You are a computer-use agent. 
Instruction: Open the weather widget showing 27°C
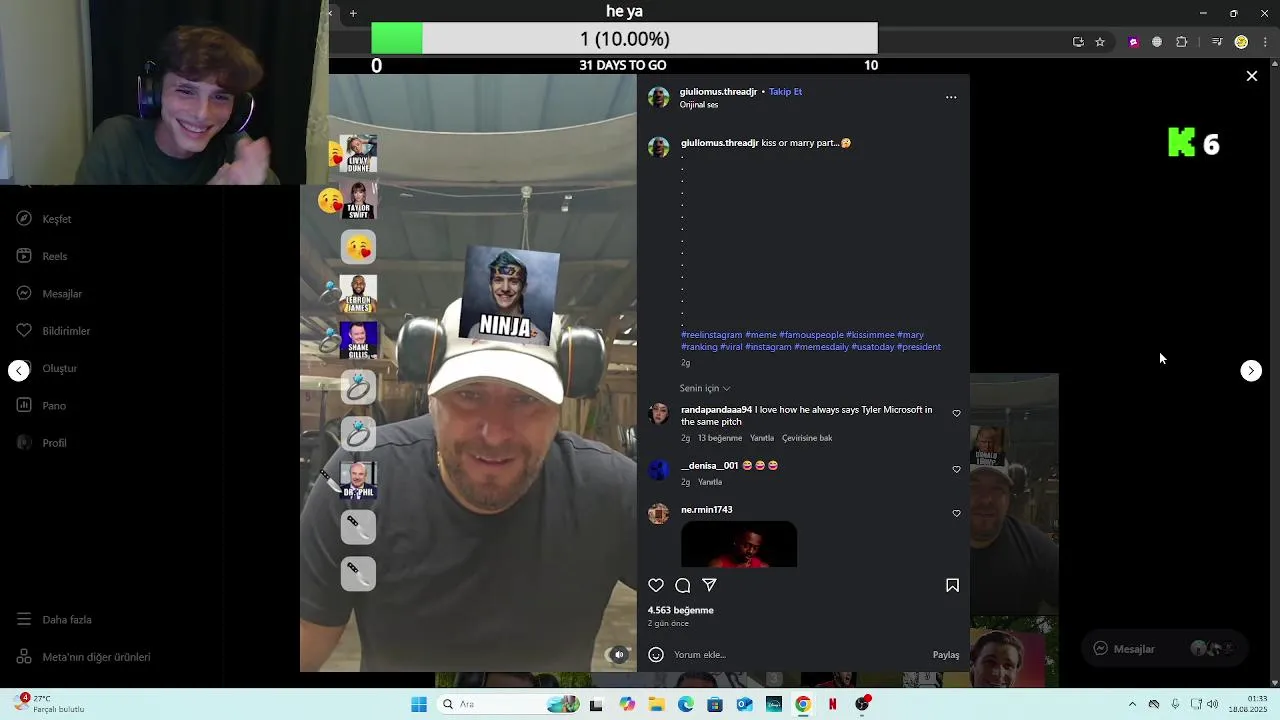click(48, 704)
